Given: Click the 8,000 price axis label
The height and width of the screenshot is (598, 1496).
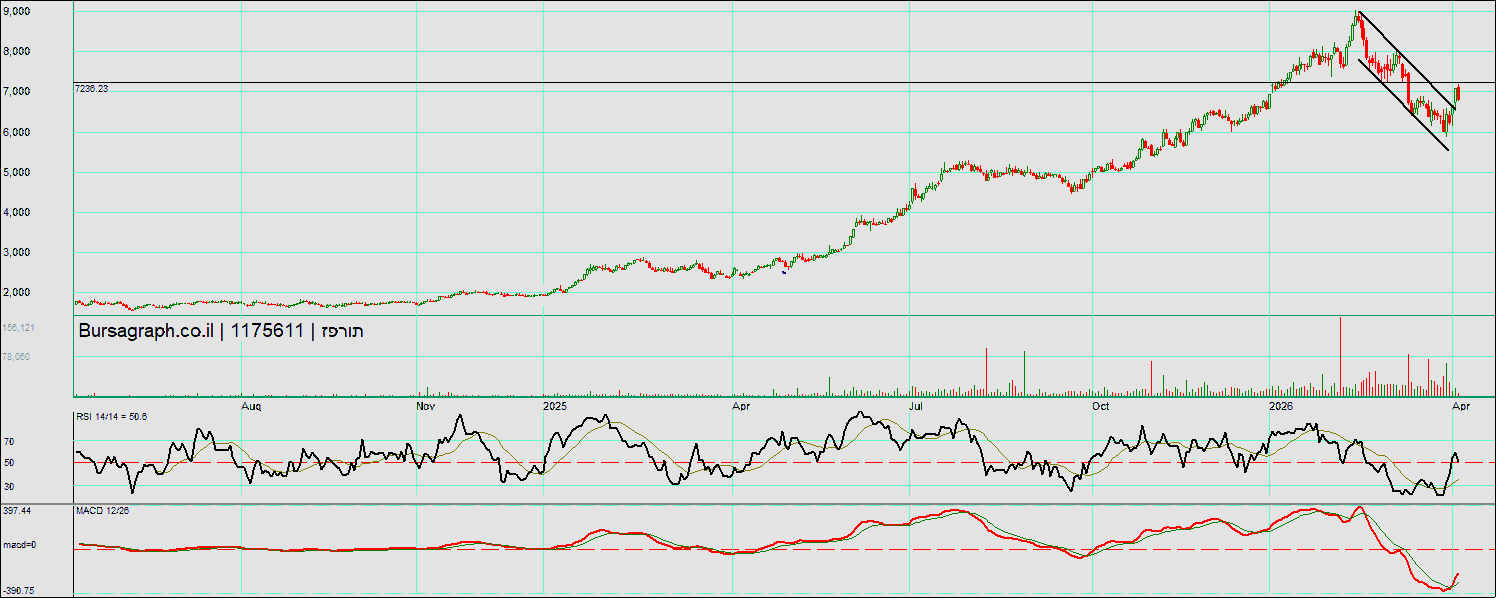Looking at the screenshot, I should click(x=17, y=51).
